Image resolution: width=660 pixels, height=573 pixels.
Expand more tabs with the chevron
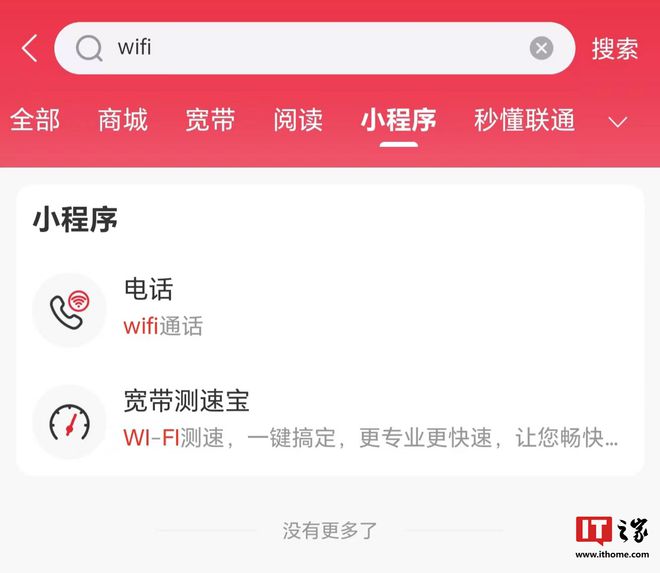tap(617, 122)
